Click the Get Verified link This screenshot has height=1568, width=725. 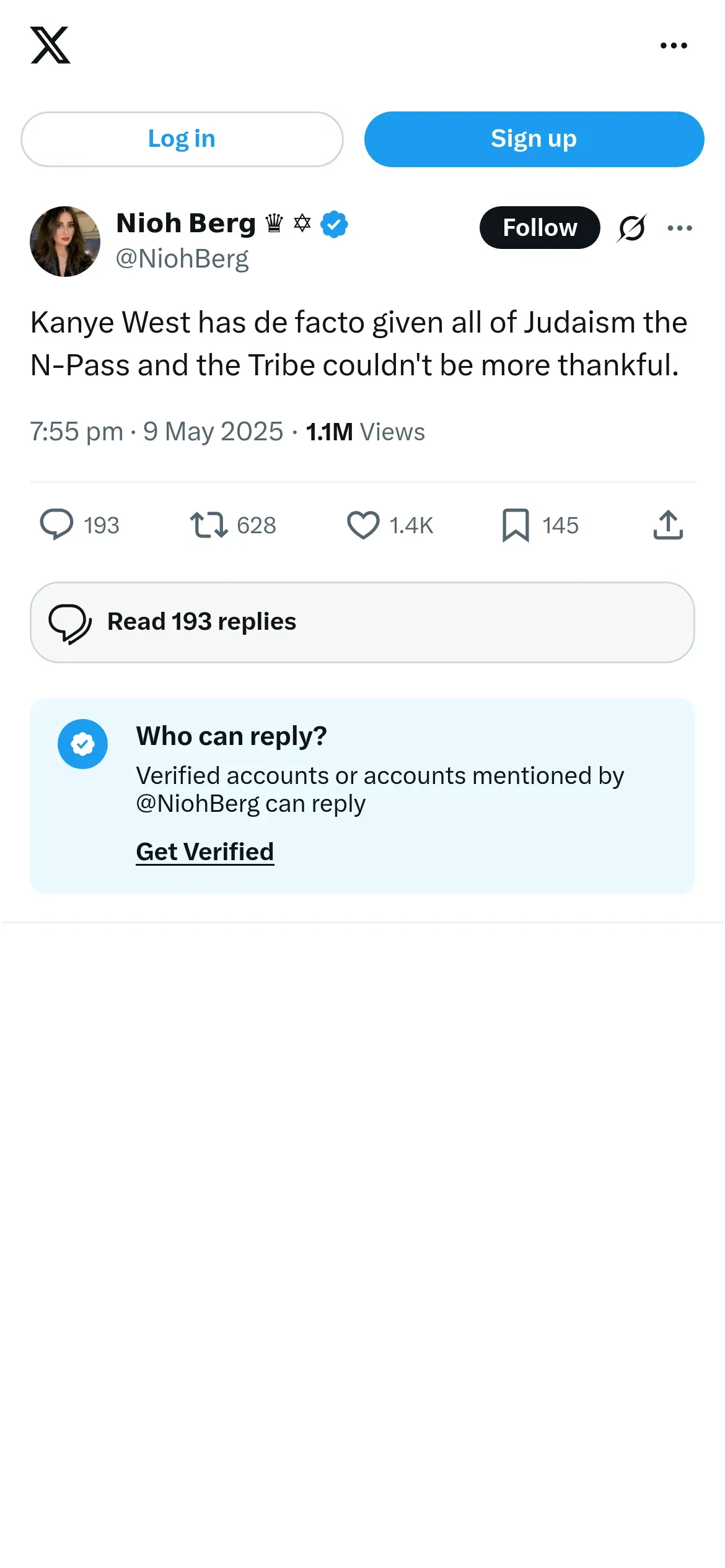205,852
